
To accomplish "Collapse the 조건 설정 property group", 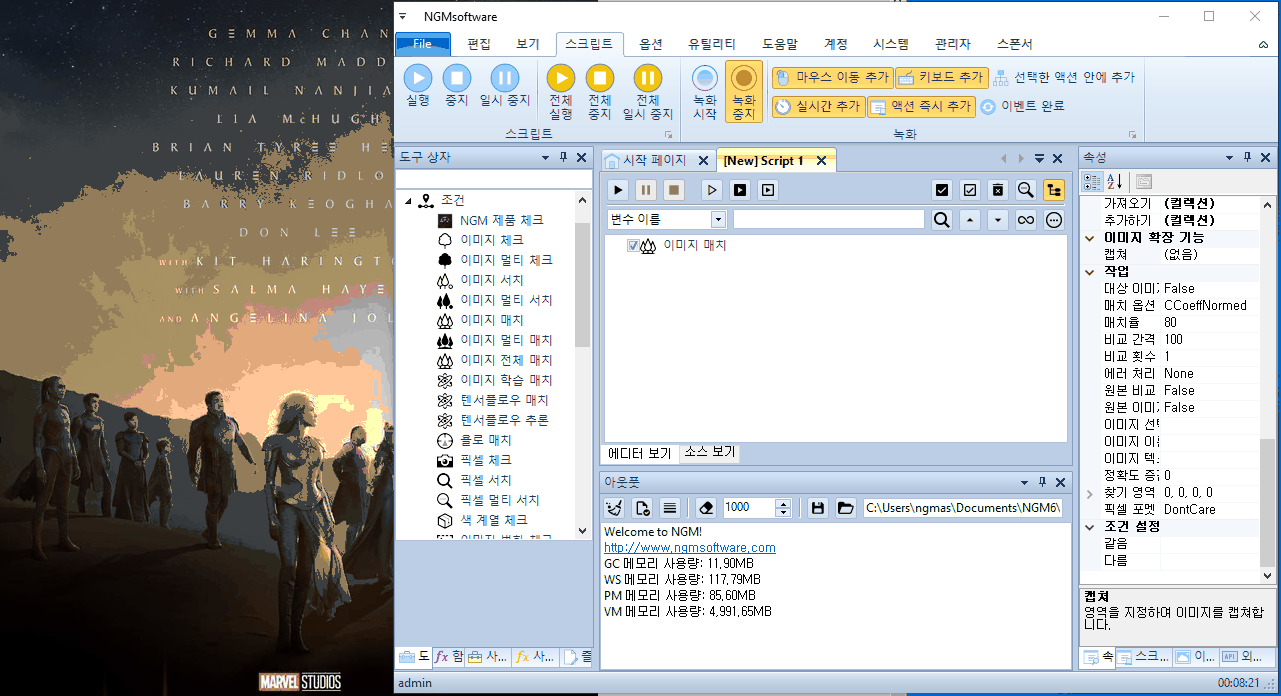I will click(1090, 527).
